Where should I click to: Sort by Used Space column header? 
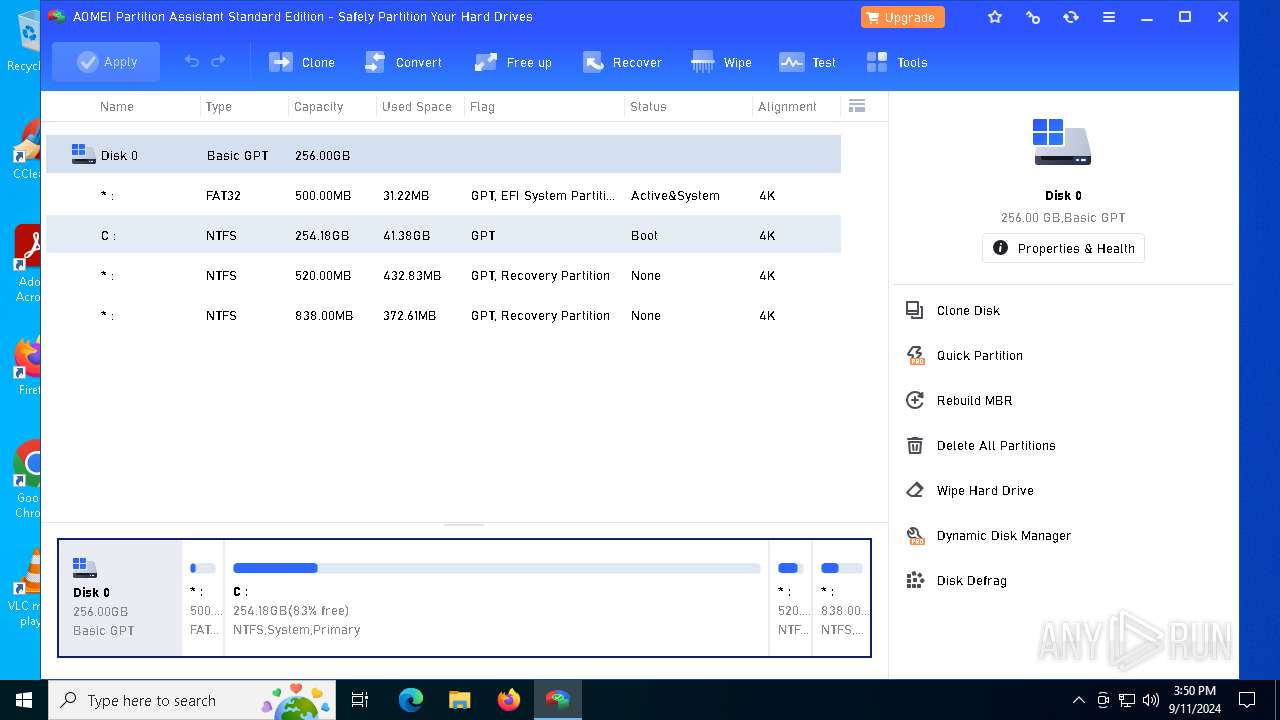[x=417, y=106]
